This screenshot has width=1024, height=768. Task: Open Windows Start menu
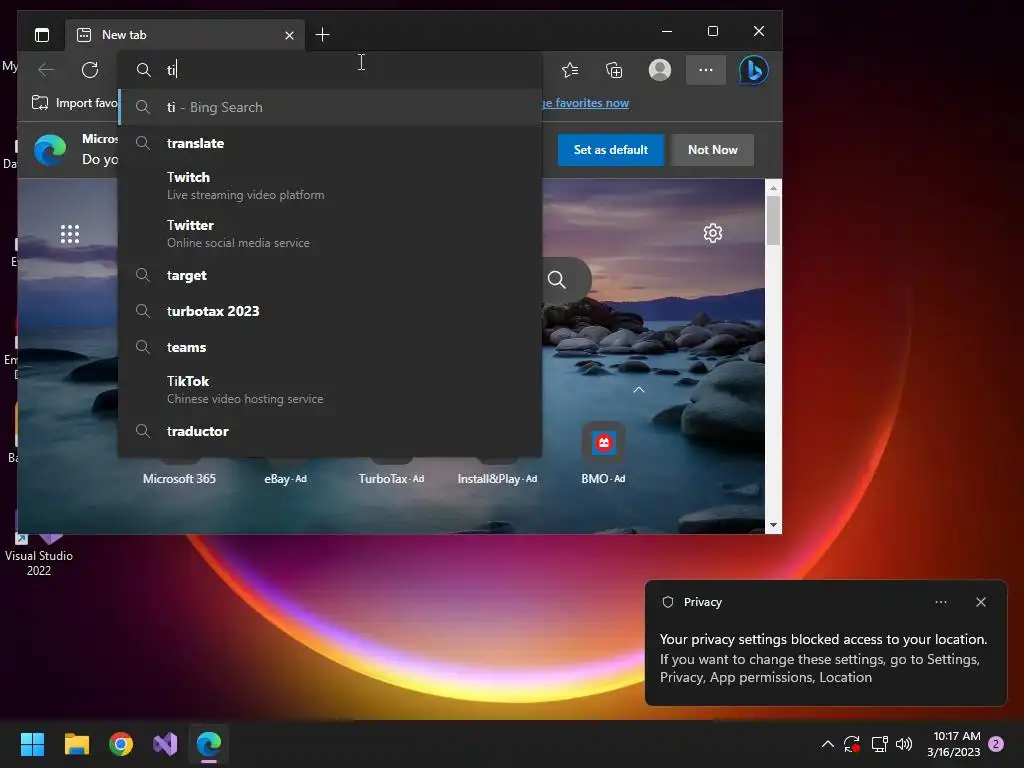click(x=33, y=744)
